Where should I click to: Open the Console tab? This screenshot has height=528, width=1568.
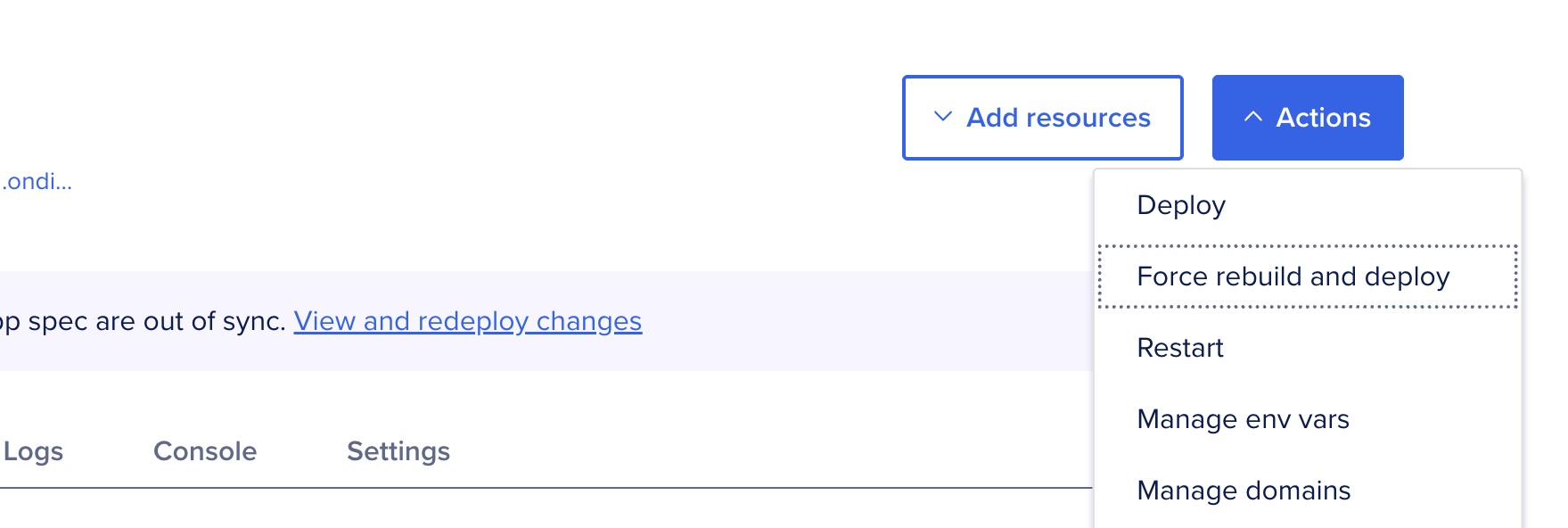(x=205, y=450)
